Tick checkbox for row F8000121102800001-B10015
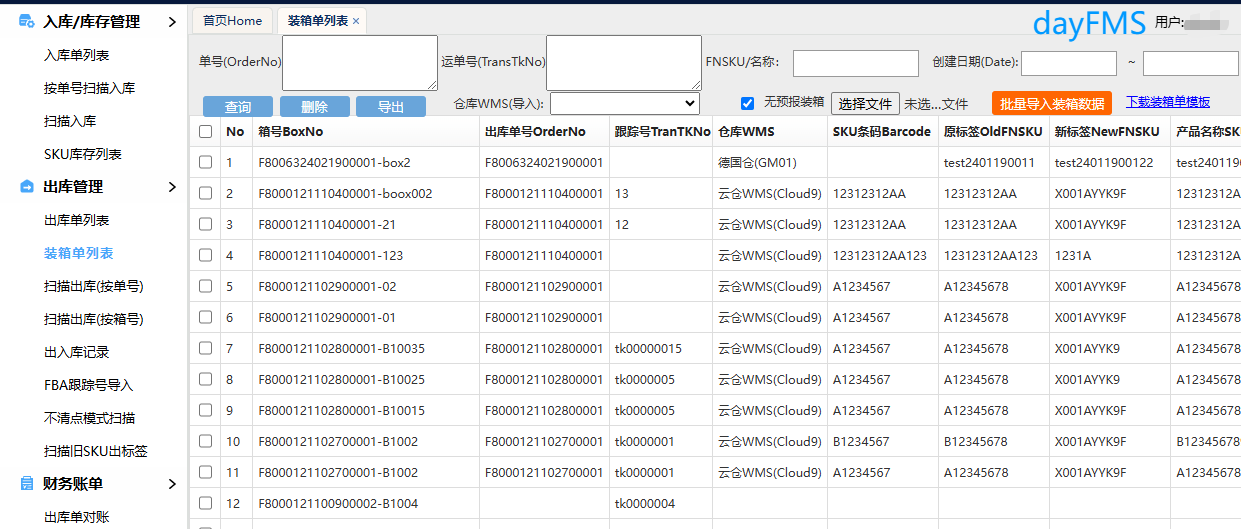The image size is (1241, 529). click(x=205, y=410)
